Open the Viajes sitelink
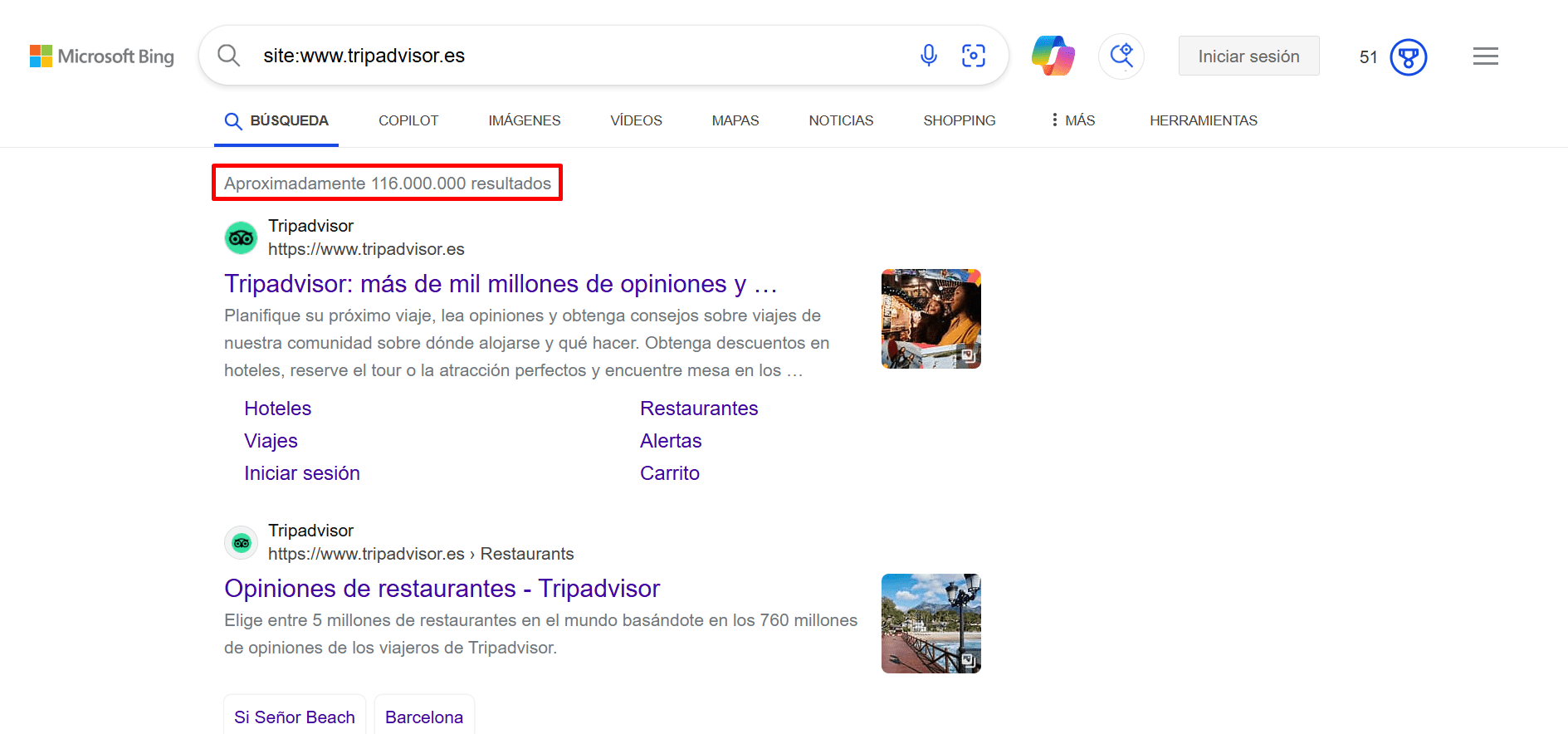The height and width of the screenshot is (734, 1568). coord(271,441)
